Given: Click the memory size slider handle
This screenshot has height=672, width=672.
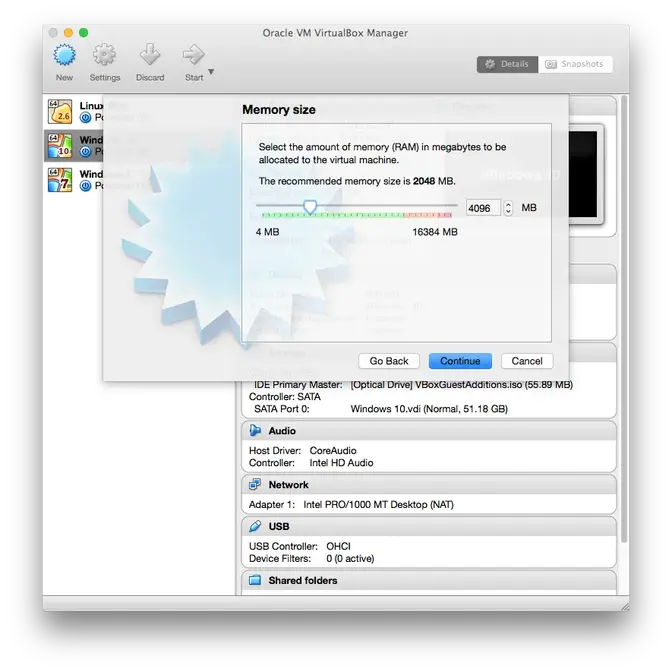Looking at the screenshot, I should coord(310,207).
